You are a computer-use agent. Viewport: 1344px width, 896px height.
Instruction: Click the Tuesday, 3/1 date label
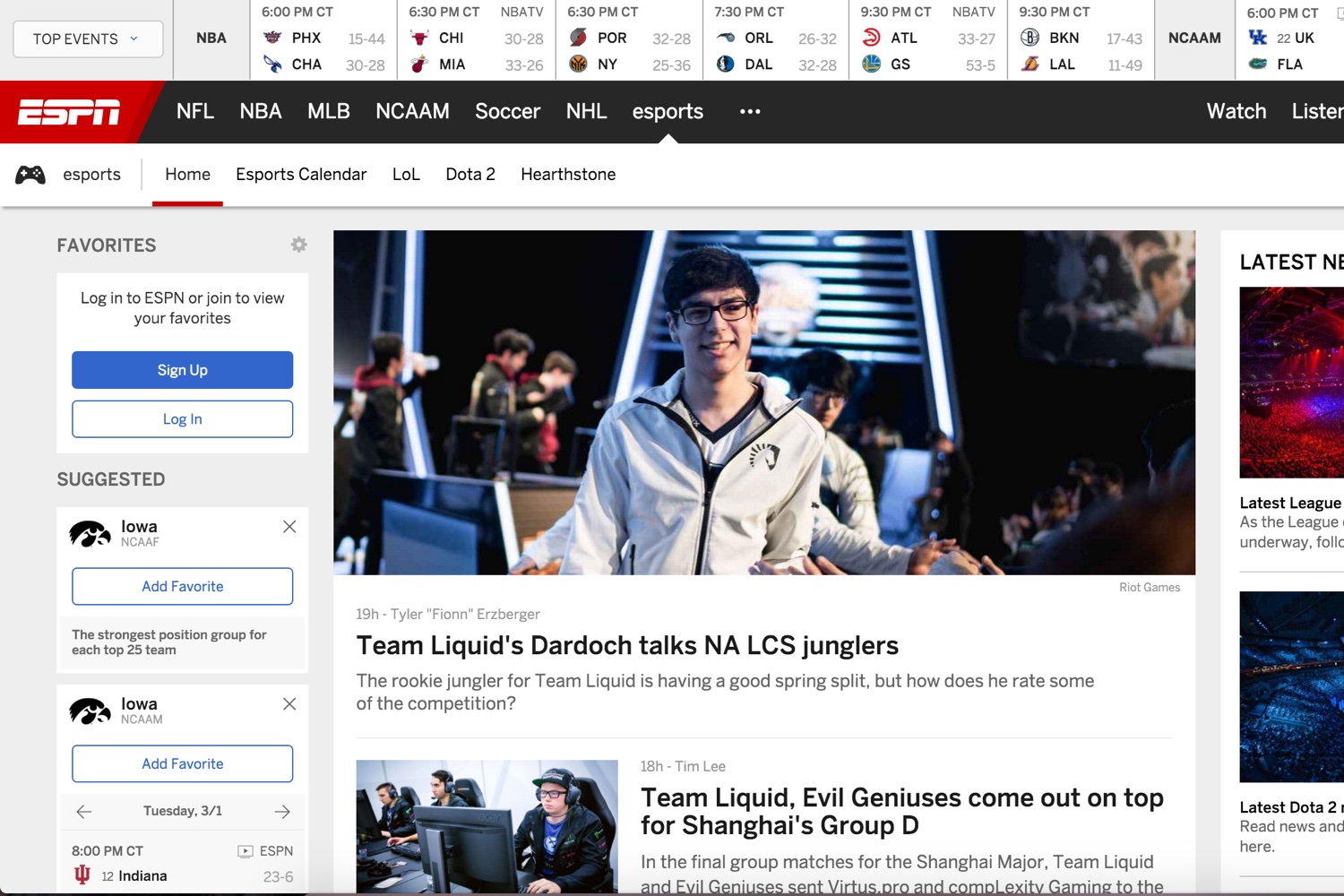click(183, 811)
